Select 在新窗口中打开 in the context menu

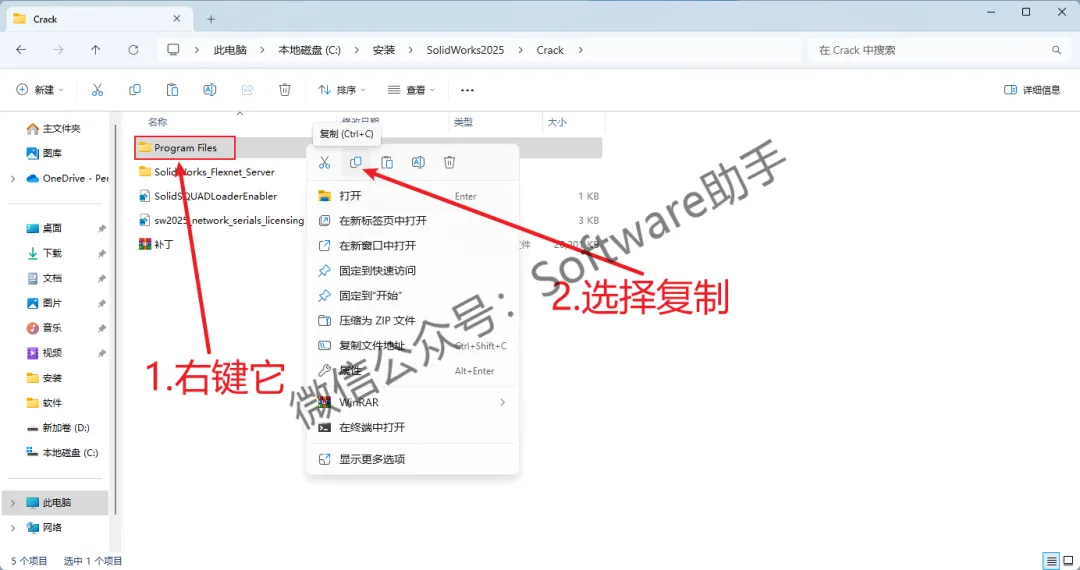pyautogui.click(x=413, y=246)
